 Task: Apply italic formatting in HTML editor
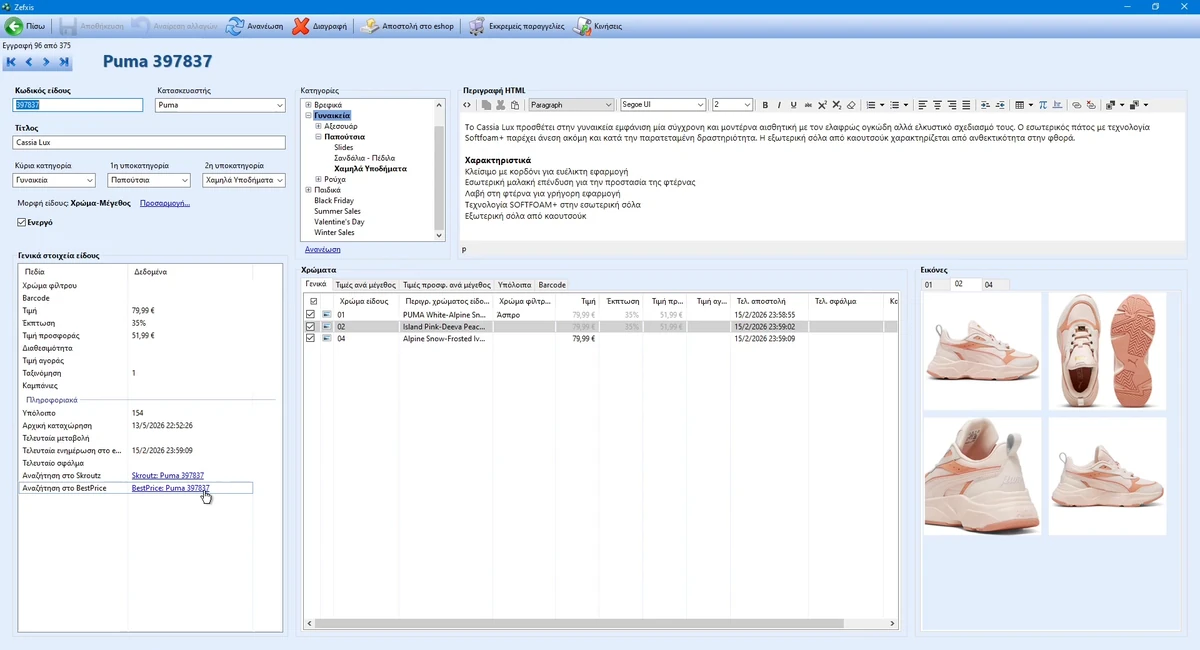click(780, 105)
